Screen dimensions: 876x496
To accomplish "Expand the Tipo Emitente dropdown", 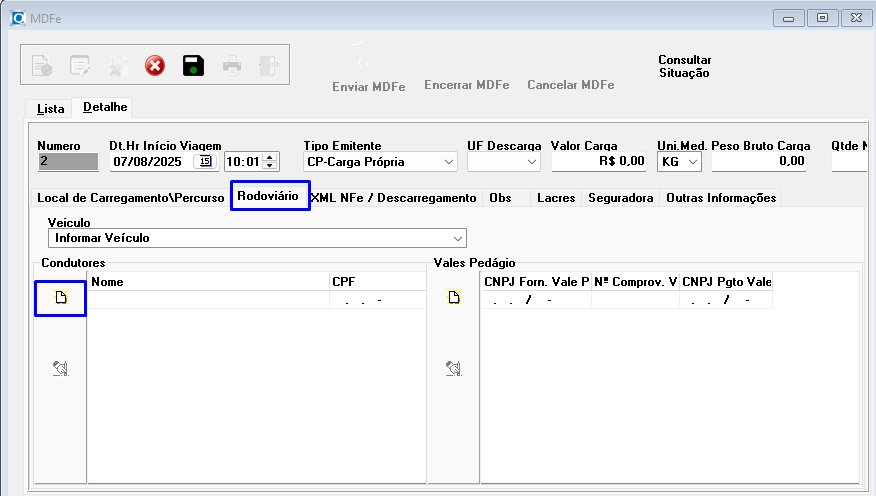I will click(x=448, y=161).
